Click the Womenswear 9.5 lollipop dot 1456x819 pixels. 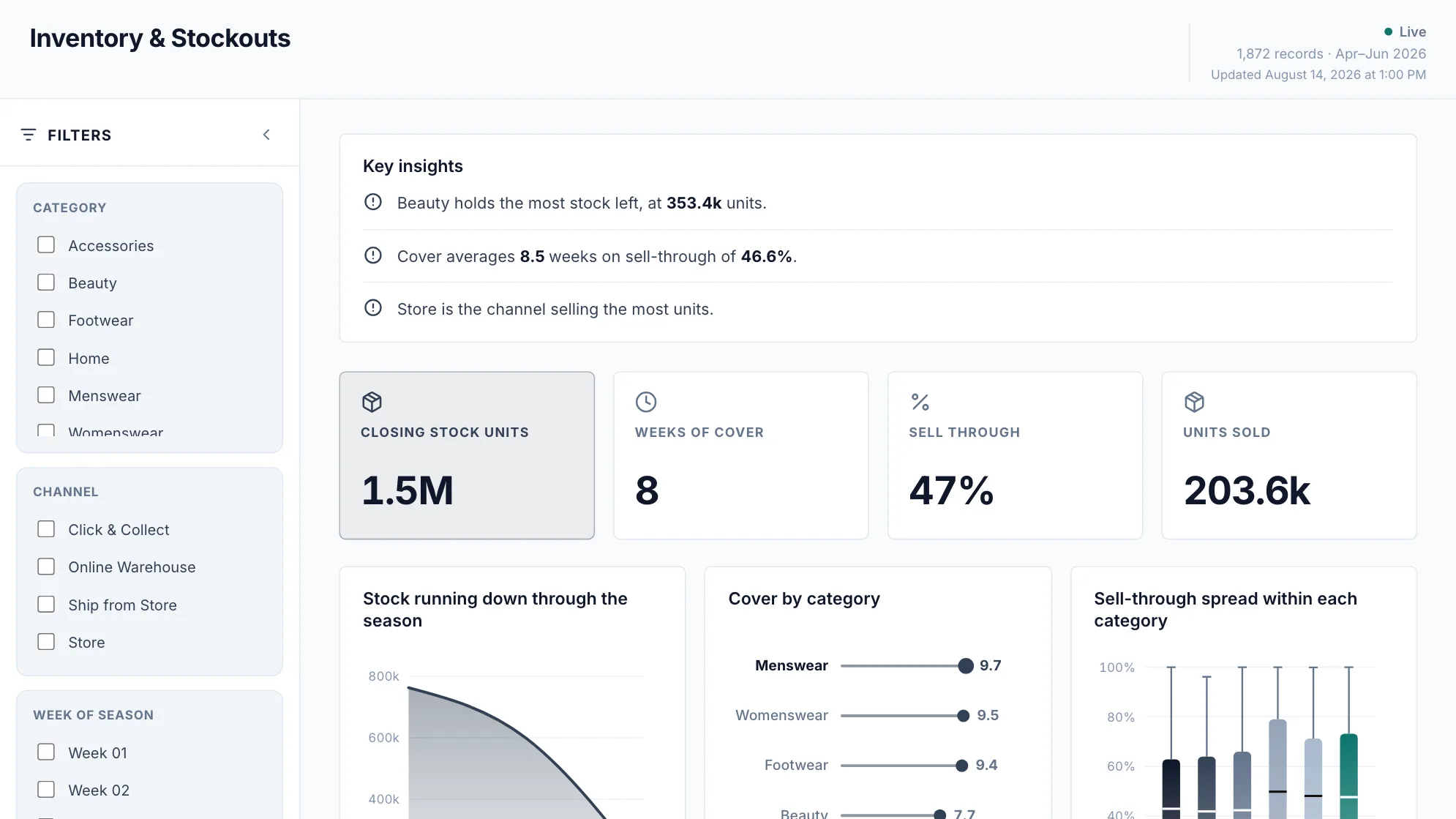pyautogui.click(x=964, y=715)
